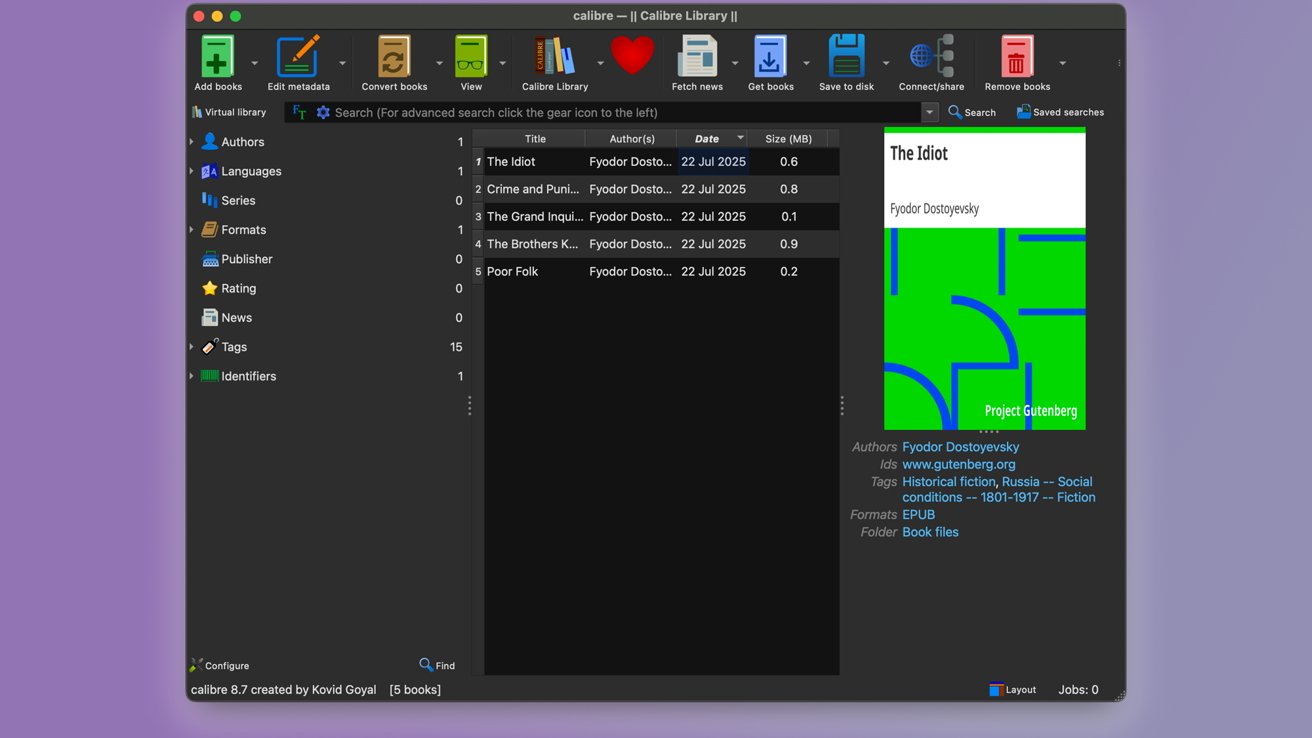Open the EPUB format link
The width and height of the screenshot is (1312, 738).
[x=918, y=515]
